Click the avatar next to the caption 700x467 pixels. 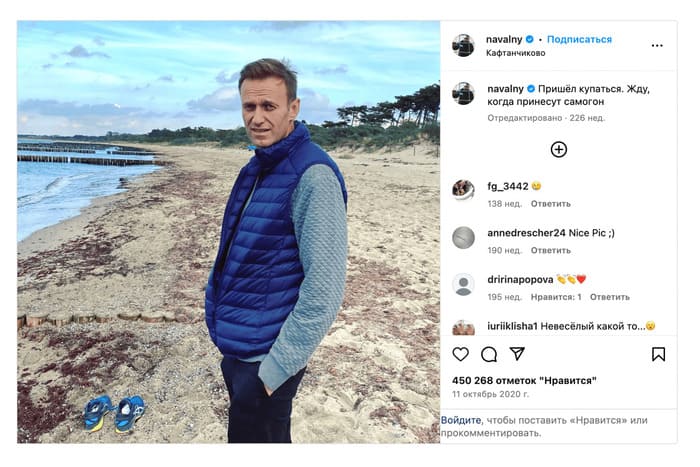pos(463,93)
